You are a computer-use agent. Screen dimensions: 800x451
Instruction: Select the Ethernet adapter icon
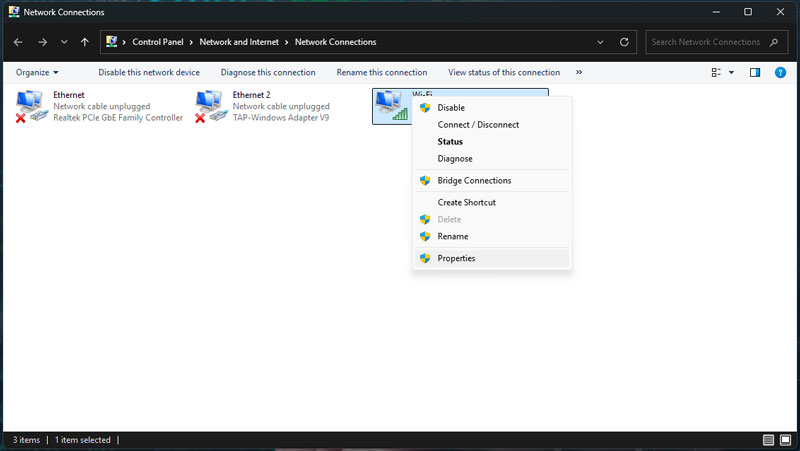click(32, 106)
